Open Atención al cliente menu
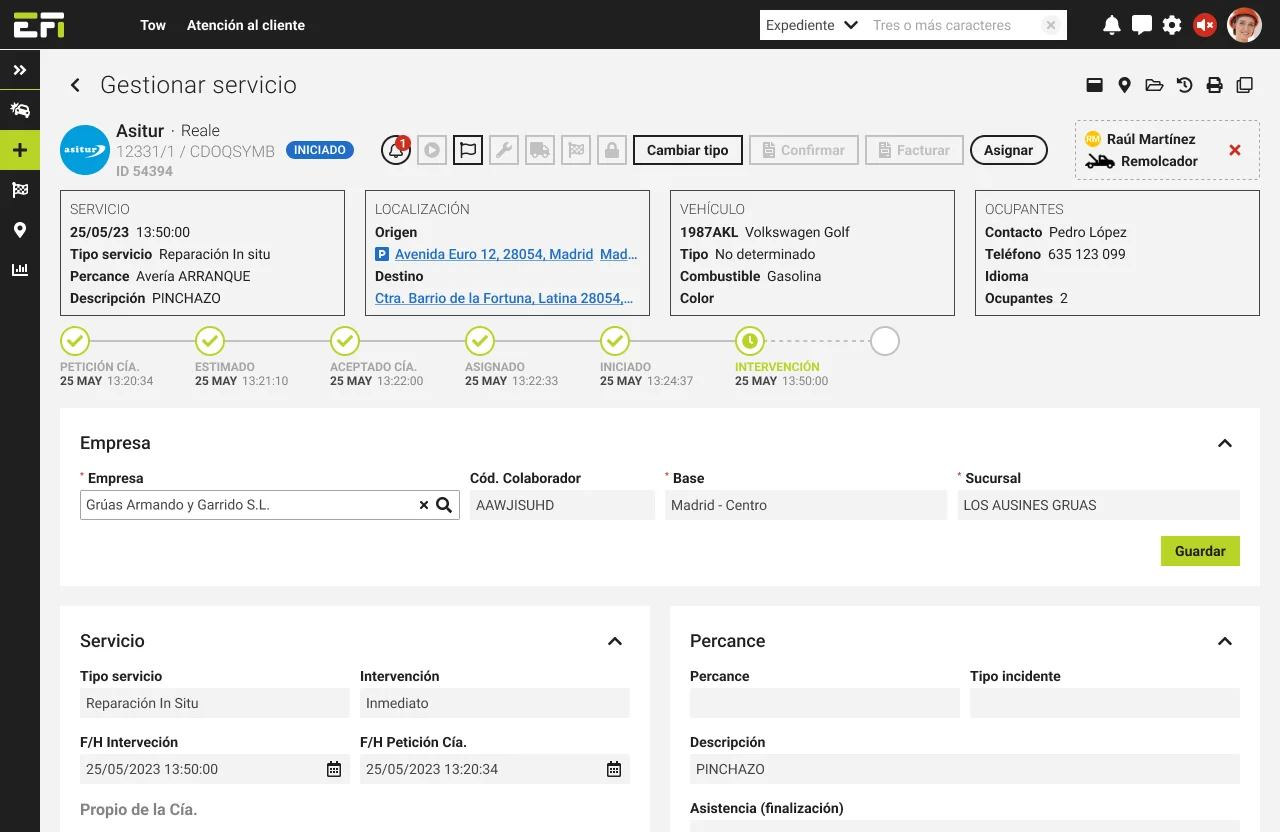Image resolution: width=1280 pixels, height=832 pixels. click(246, 25)
